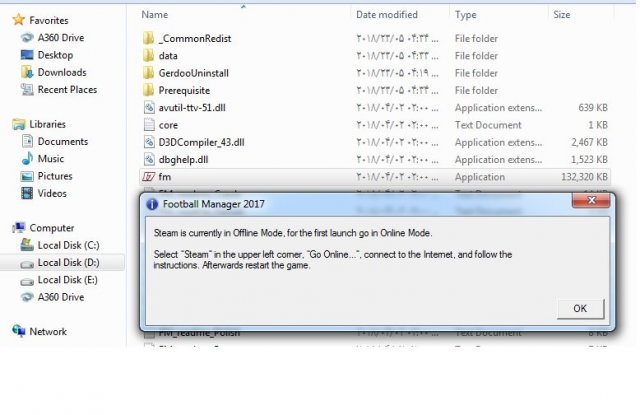Open the Network location
640x415 pixels.
[48, 331]
